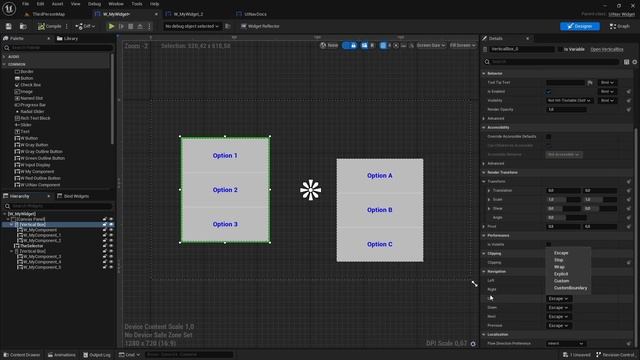Select TheSelector in the hierarchy

[31, 246]
